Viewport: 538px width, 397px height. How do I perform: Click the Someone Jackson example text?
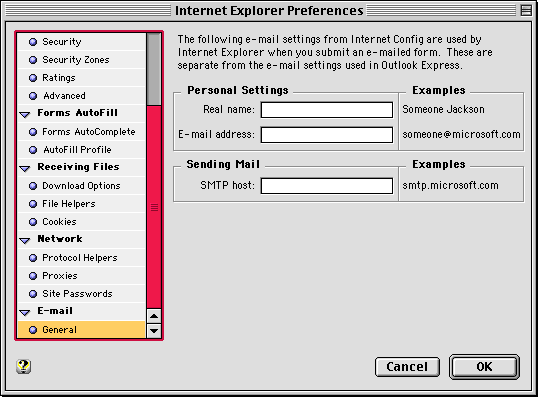(443, 109)
